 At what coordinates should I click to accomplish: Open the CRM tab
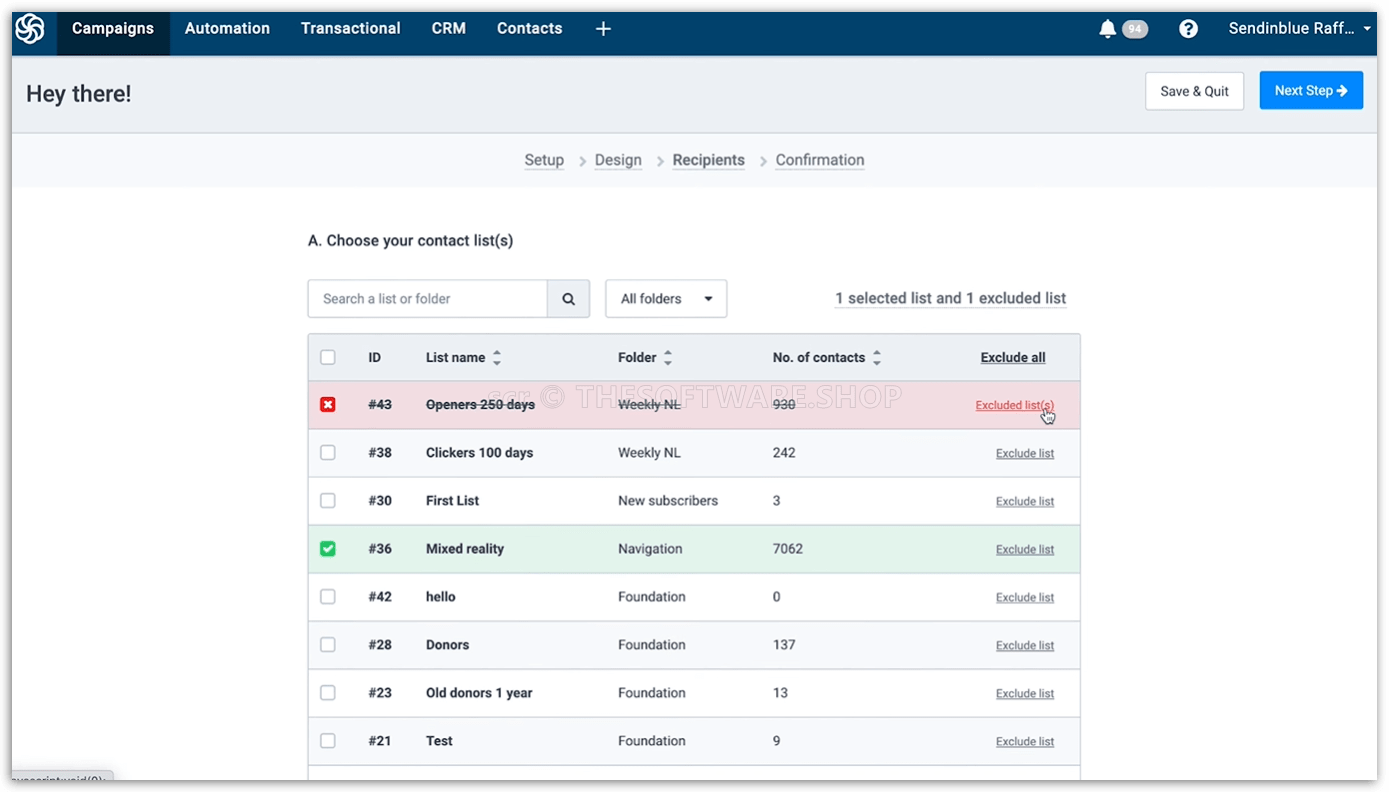(x=448, y=29)
